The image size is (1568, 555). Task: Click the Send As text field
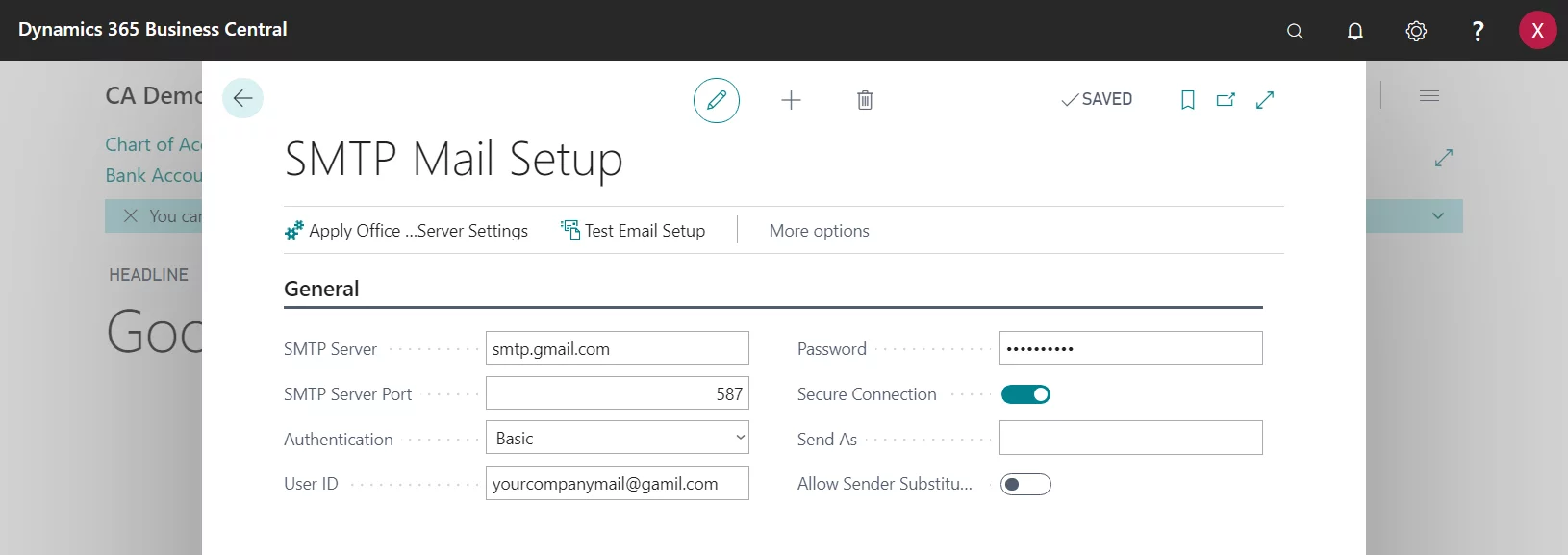(1130, 439)
